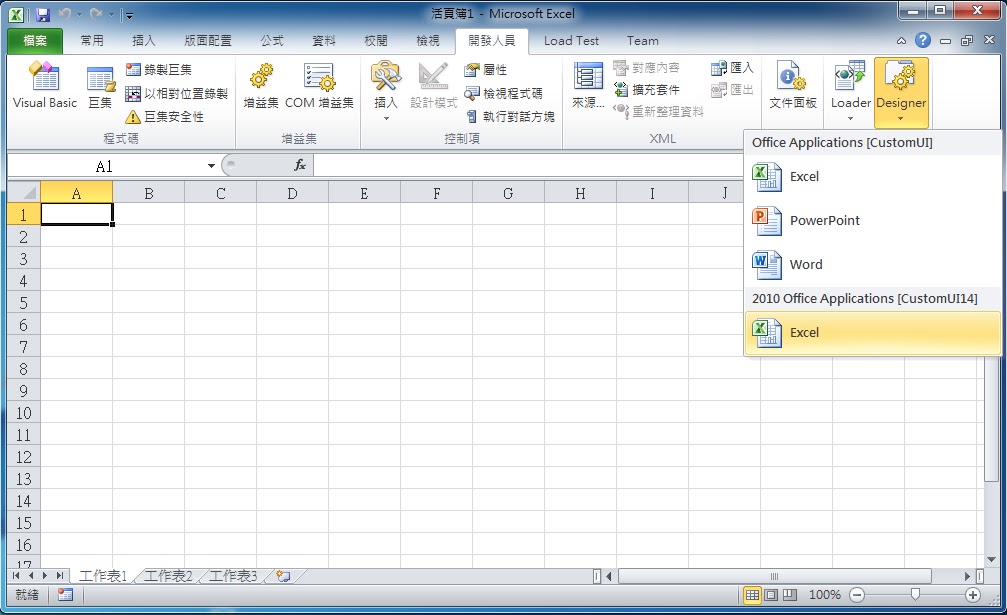Click the horizontal scrollbar thumb
Viewport: 1007px width, 615px height.
[x=775, y=576]
